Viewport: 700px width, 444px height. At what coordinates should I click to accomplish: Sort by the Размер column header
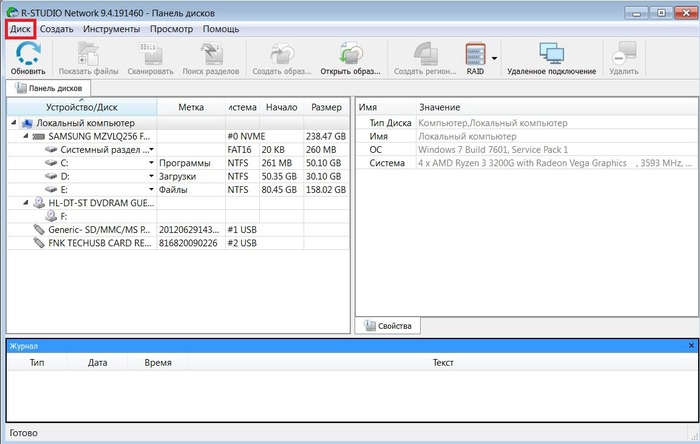tap(325, 107)
